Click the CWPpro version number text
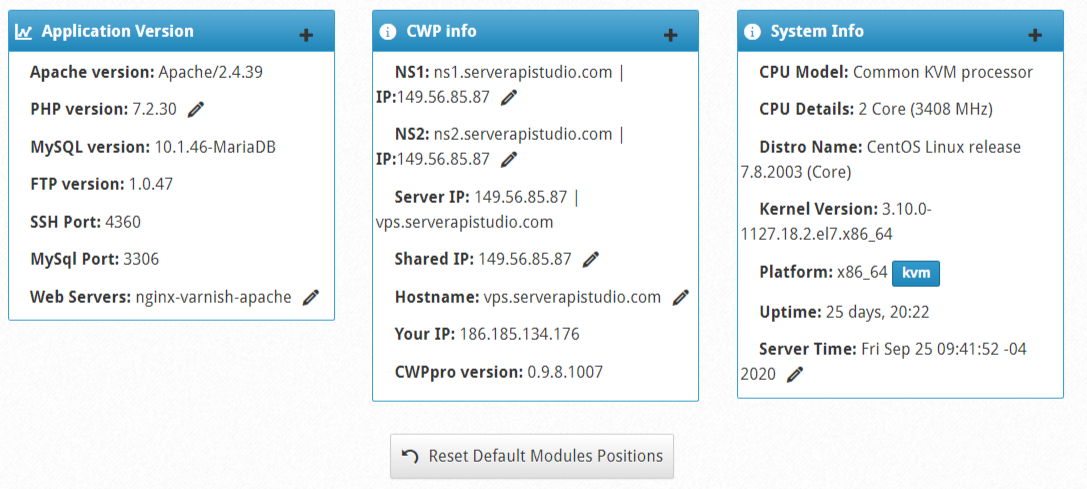This screenshot has height=489, width=1087. click(x=565, y=372)
